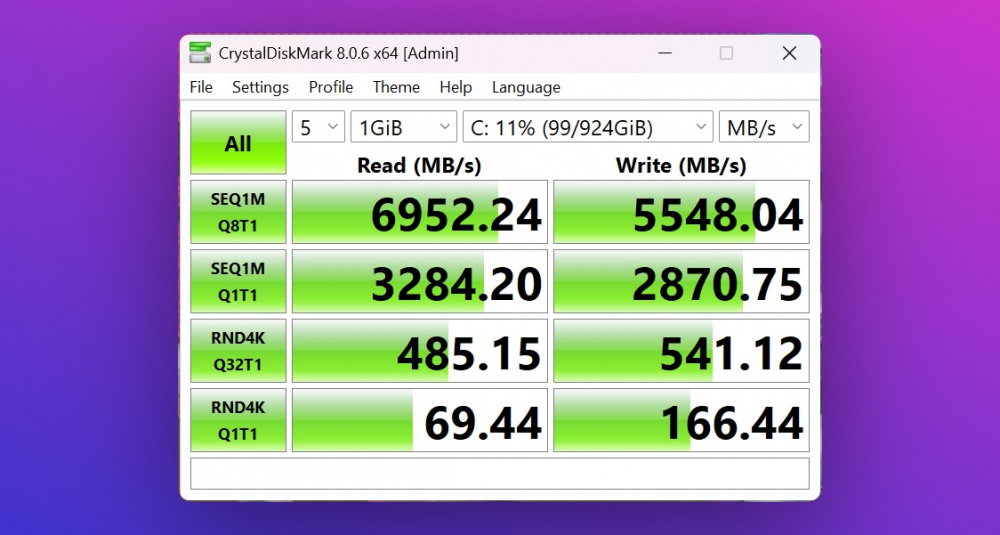1000x535 pixels.
Task: Open the Language menu
Action: tap(526, 87)
